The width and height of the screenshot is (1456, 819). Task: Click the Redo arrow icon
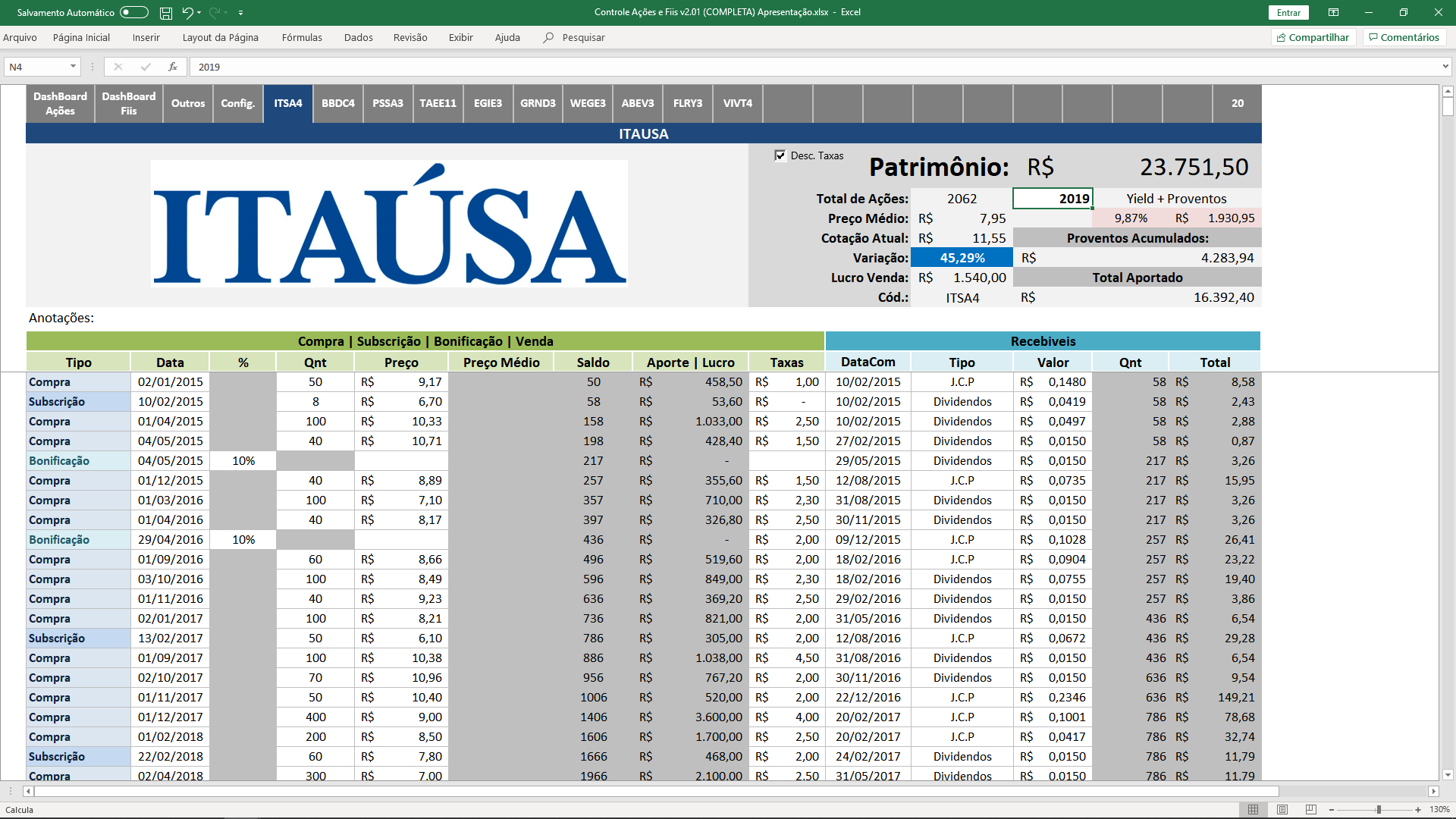(215, 12)
